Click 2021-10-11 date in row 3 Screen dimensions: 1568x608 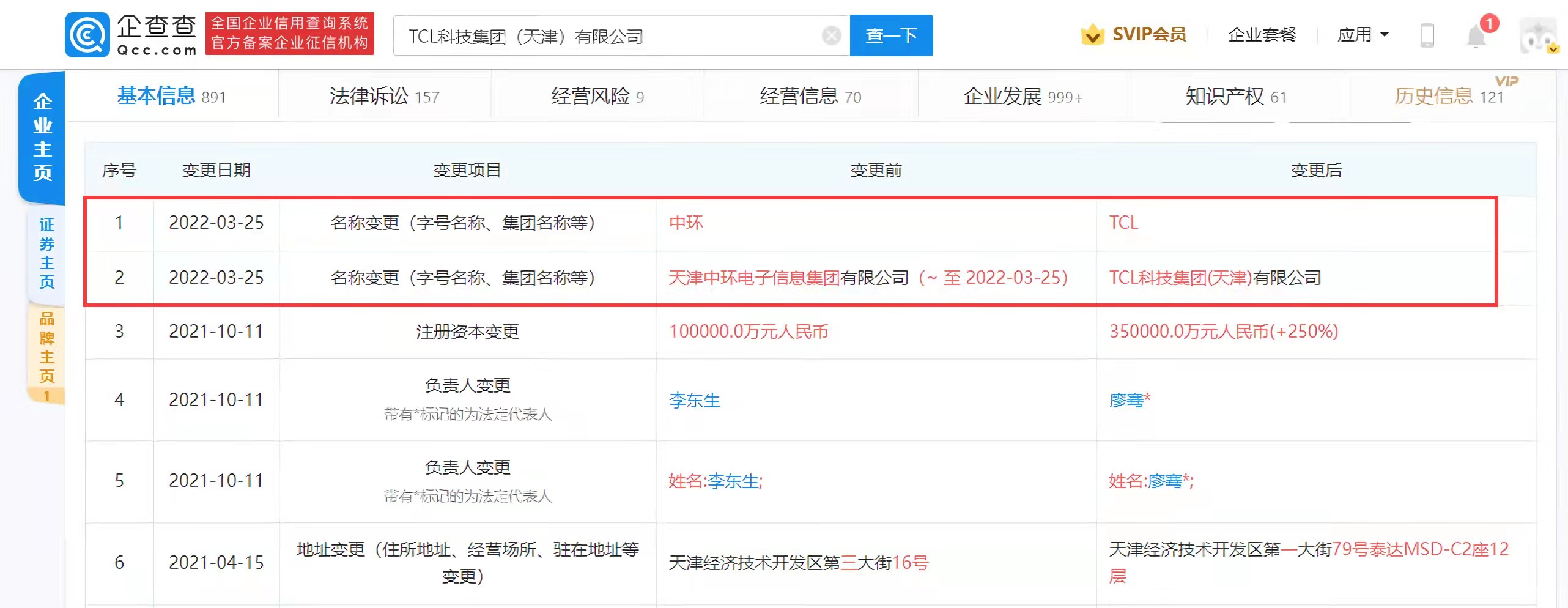click(216, 331)
